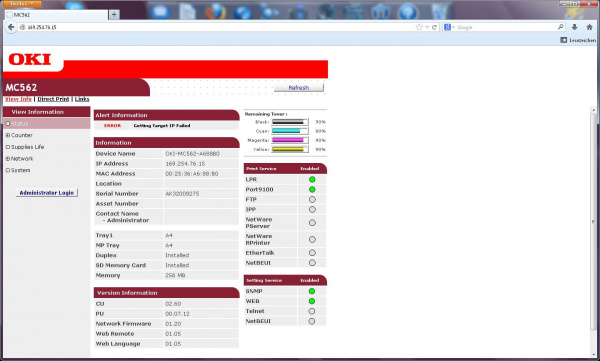This screenshot has height=361, width=600.
Task: Open the orange Firefox menu button
Action: pyautogui.click(x=22, y=3)
